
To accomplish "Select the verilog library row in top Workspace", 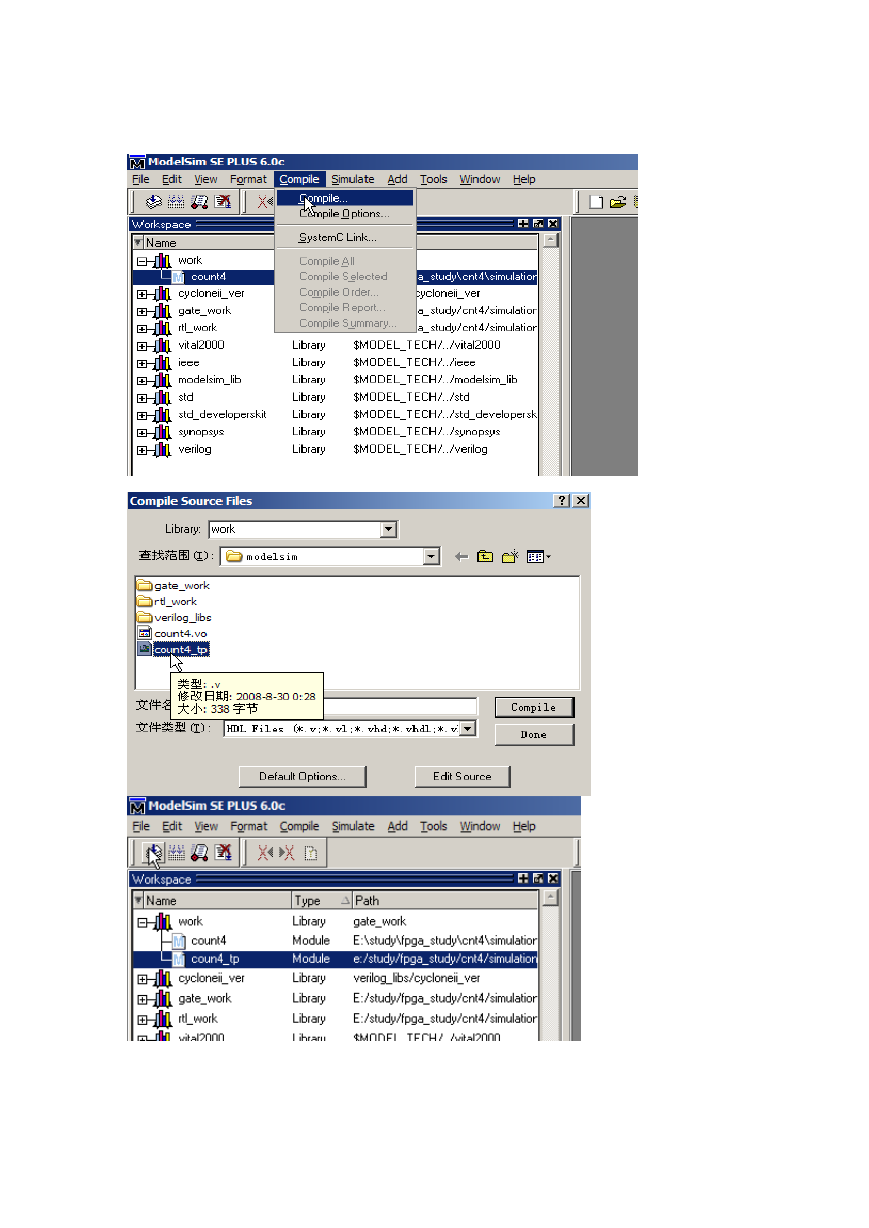I will point(335,450).
